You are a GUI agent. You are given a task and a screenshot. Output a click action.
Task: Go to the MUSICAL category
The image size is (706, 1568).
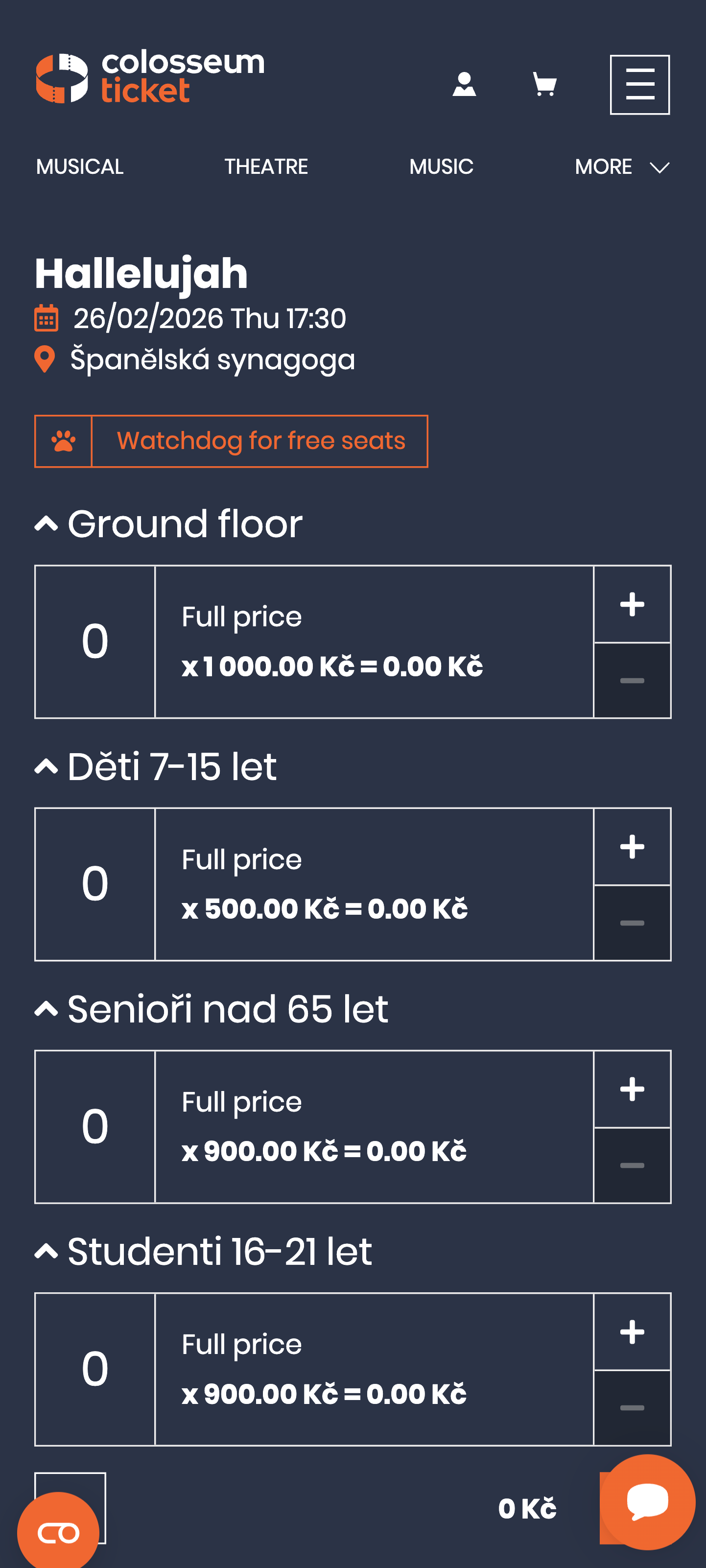(80, 167)
